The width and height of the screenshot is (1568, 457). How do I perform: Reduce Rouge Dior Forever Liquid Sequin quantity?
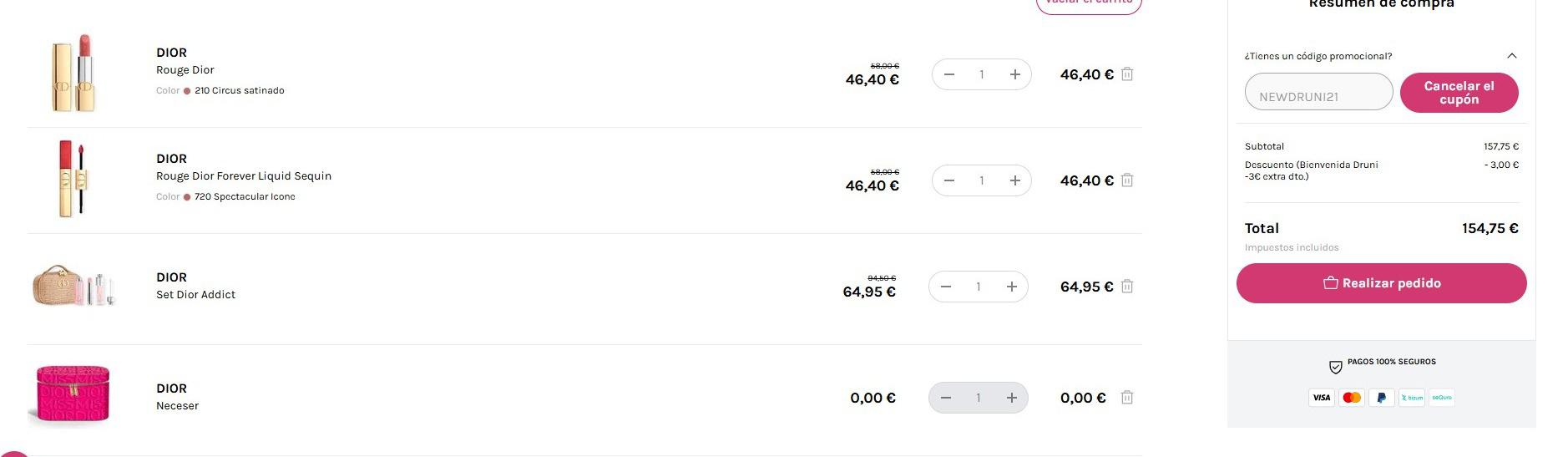click(x=949, y=180)
